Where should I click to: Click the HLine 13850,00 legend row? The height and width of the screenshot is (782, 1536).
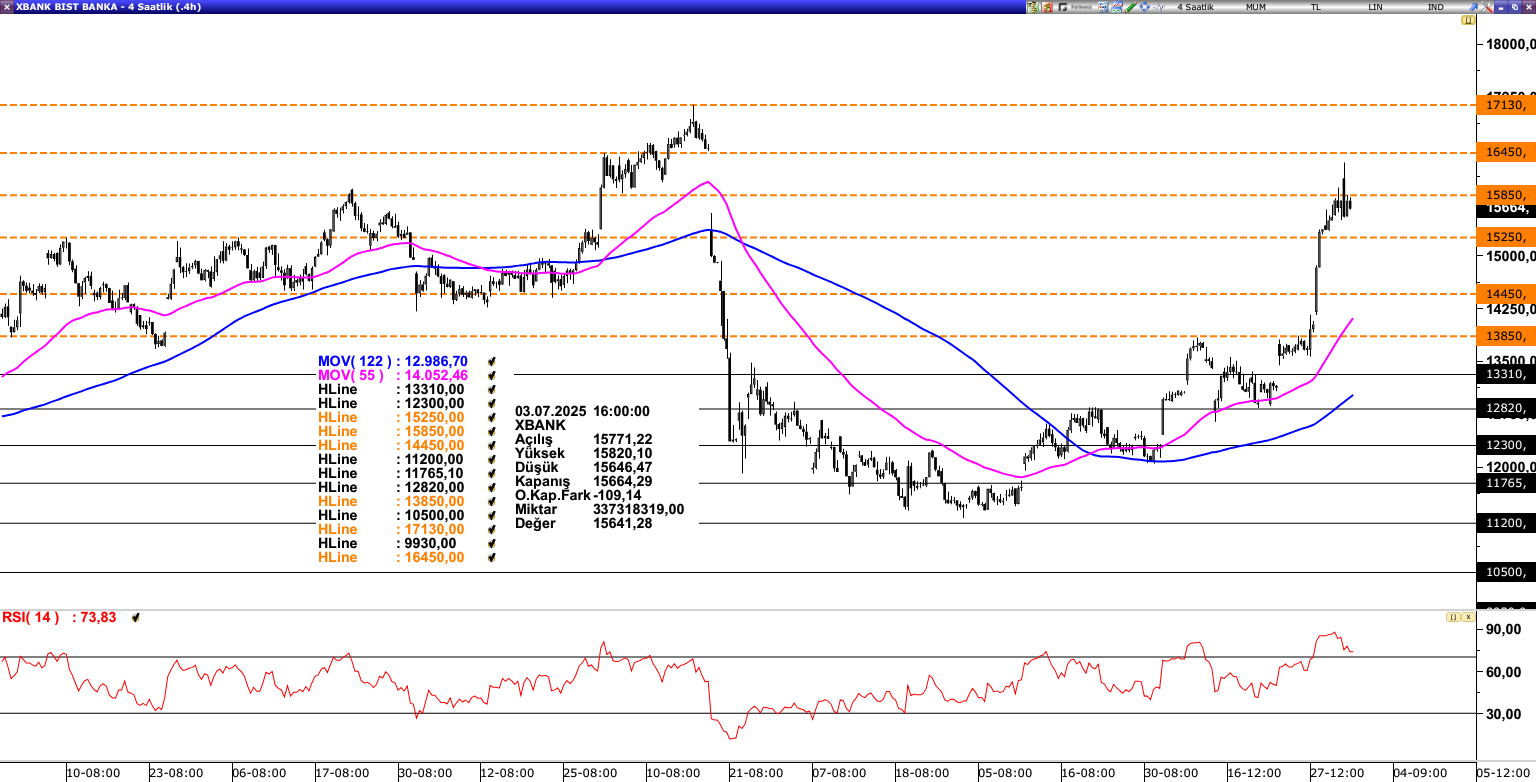tap(391, 501)
